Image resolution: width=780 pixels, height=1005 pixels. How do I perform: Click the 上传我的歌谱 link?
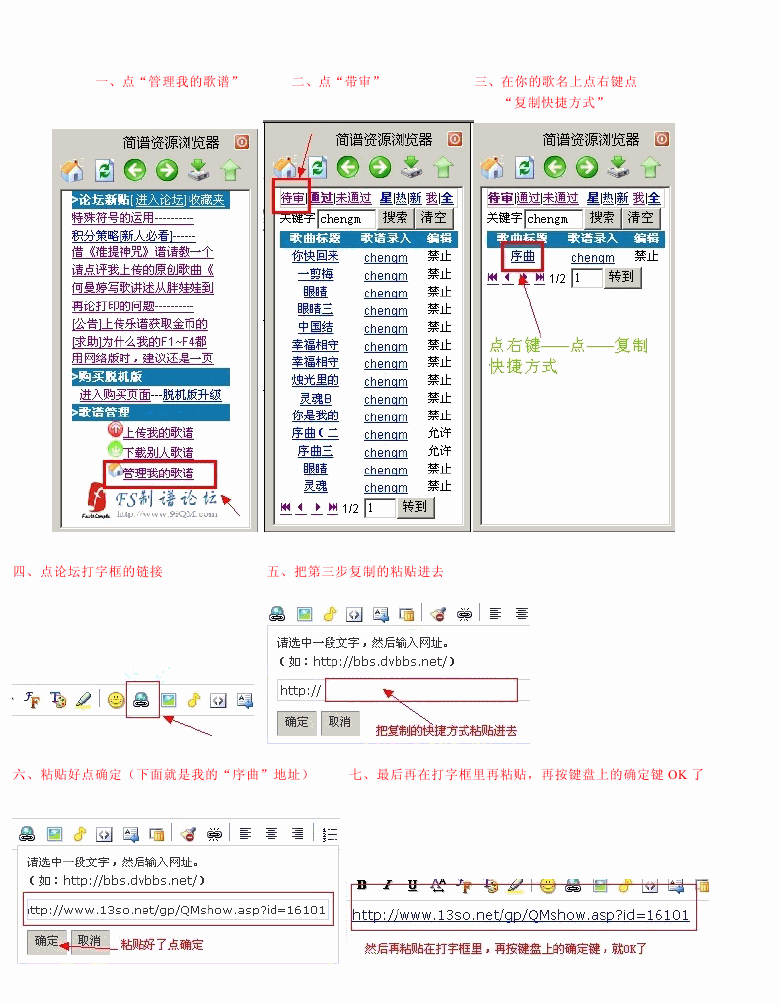[158, 433]
